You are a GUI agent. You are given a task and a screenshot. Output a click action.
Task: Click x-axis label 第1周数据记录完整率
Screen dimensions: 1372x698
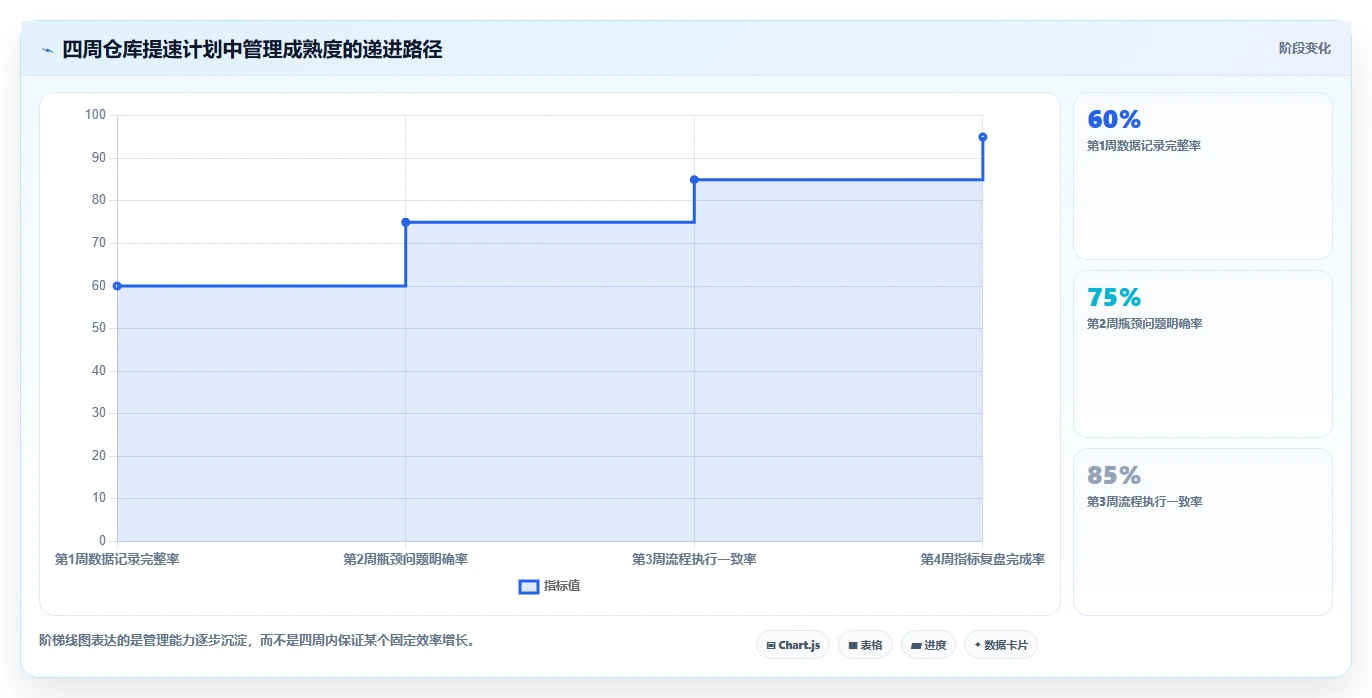(117, 559)
